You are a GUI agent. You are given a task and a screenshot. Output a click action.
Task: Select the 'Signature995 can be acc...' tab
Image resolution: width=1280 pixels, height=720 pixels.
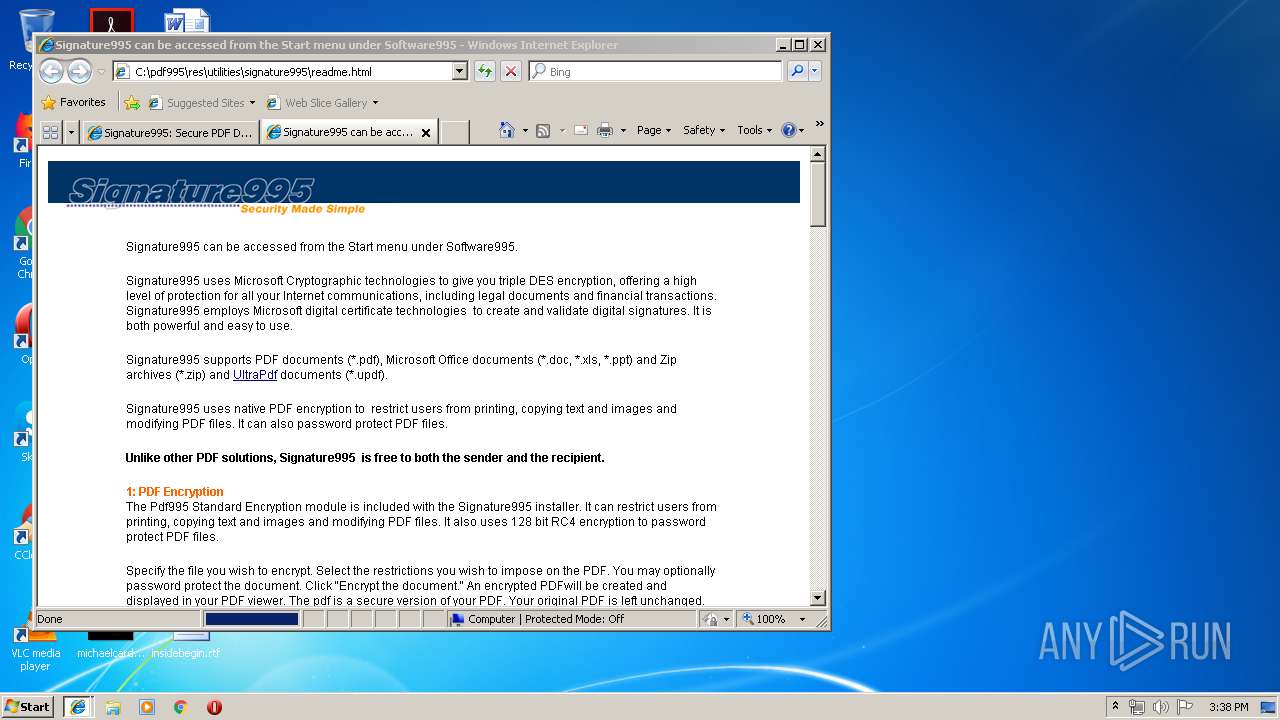(340, 132)
